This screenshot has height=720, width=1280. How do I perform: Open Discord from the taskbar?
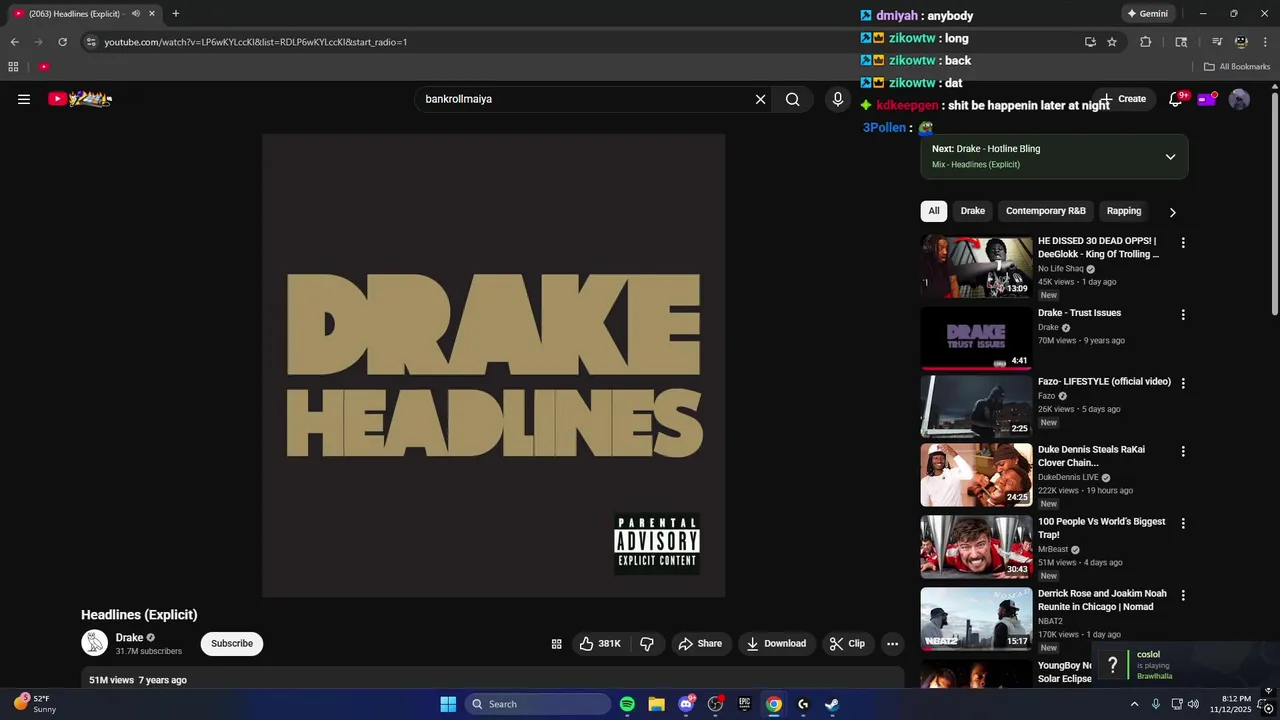click(686, 704)
